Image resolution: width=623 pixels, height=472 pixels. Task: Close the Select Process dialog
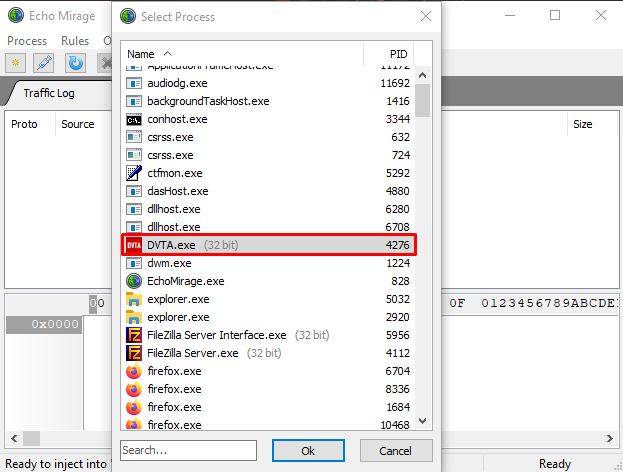(x=426, y=16)
